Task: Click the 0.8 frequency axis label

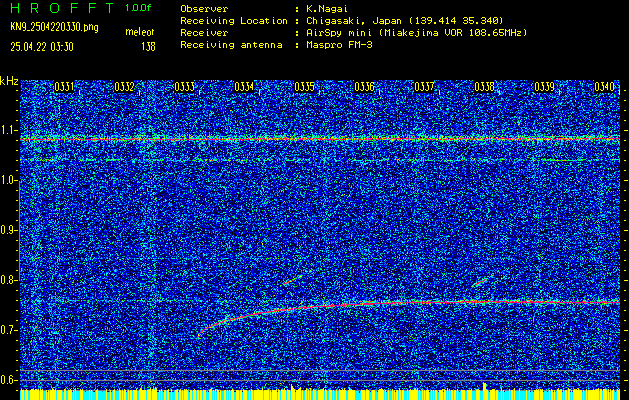Action: pos(8,280)
